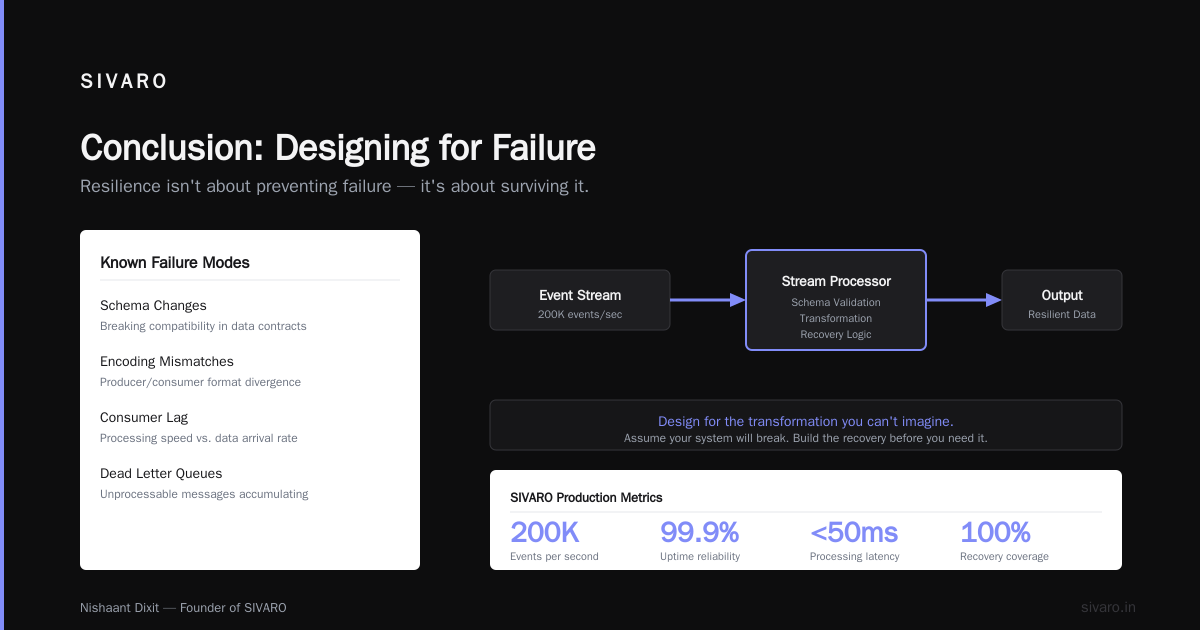Click the Nishaant Dixit founder footer text

pyautogui.click(x=183, y=608)
